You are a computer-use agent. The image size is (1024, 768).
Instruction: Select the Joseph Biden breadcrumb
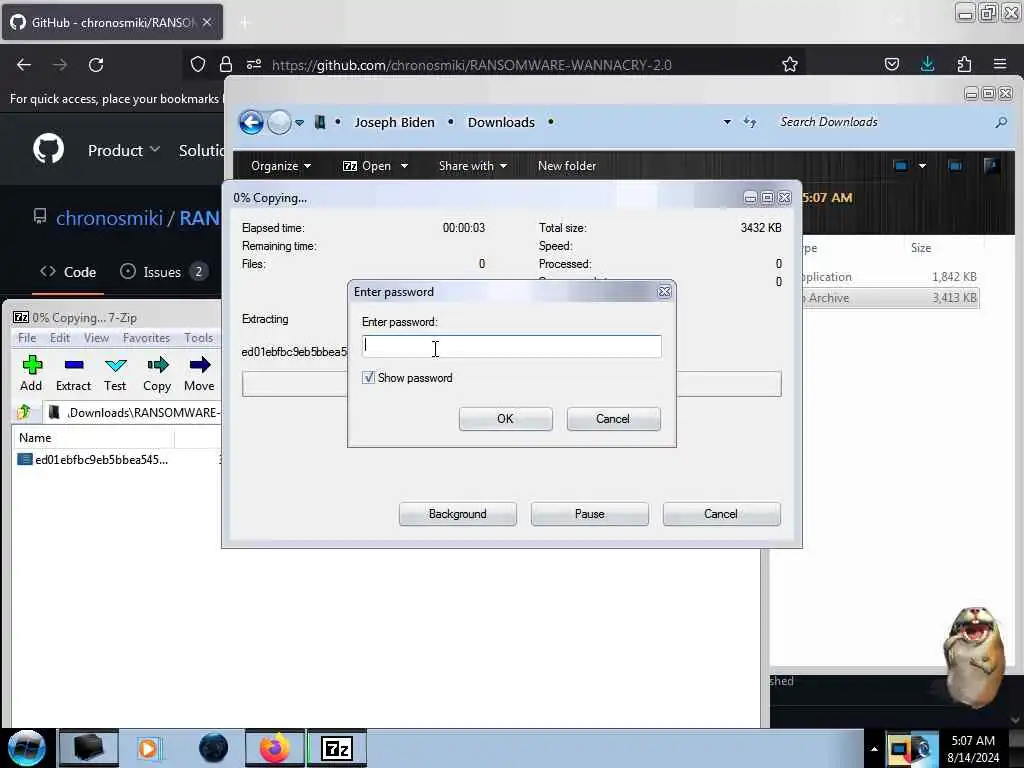click(x=394, y=122)
